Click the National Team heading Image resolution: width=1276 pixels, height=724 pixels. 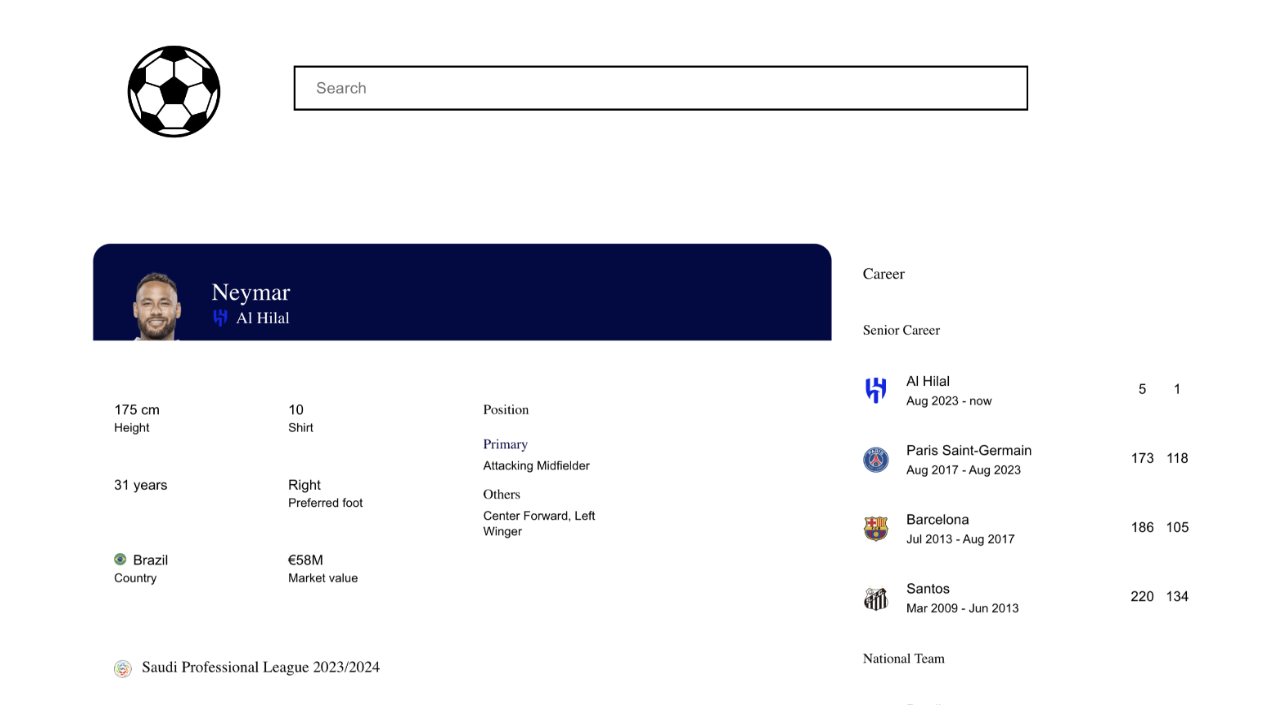[x=903, y=658]
